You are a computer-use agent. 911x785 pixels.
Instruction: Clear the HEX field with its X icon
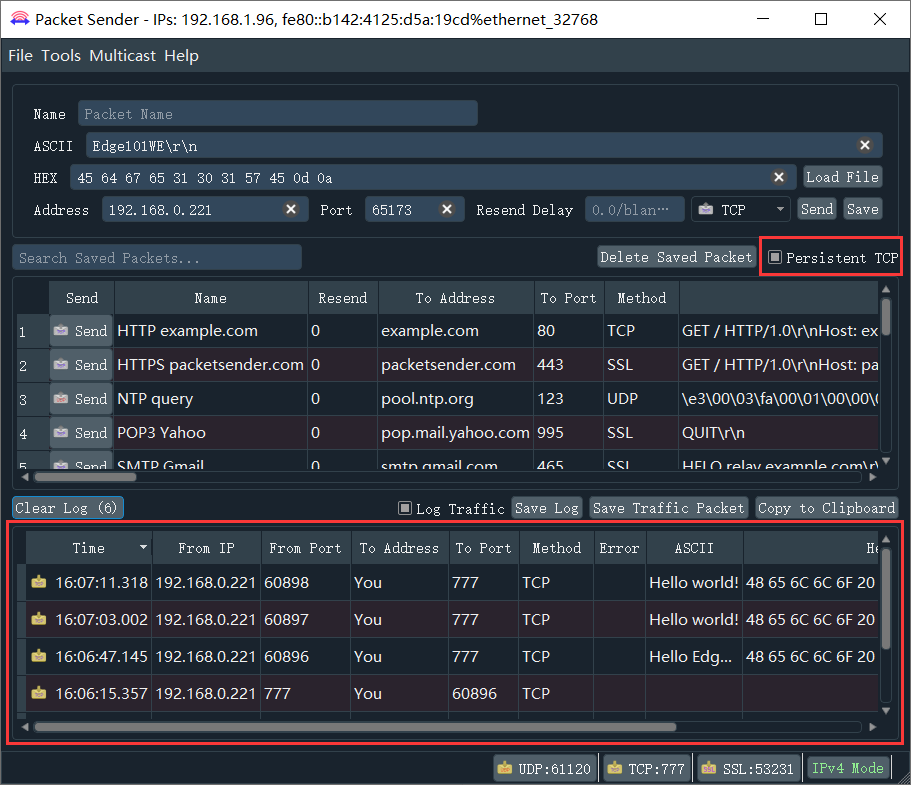(779, 177)
